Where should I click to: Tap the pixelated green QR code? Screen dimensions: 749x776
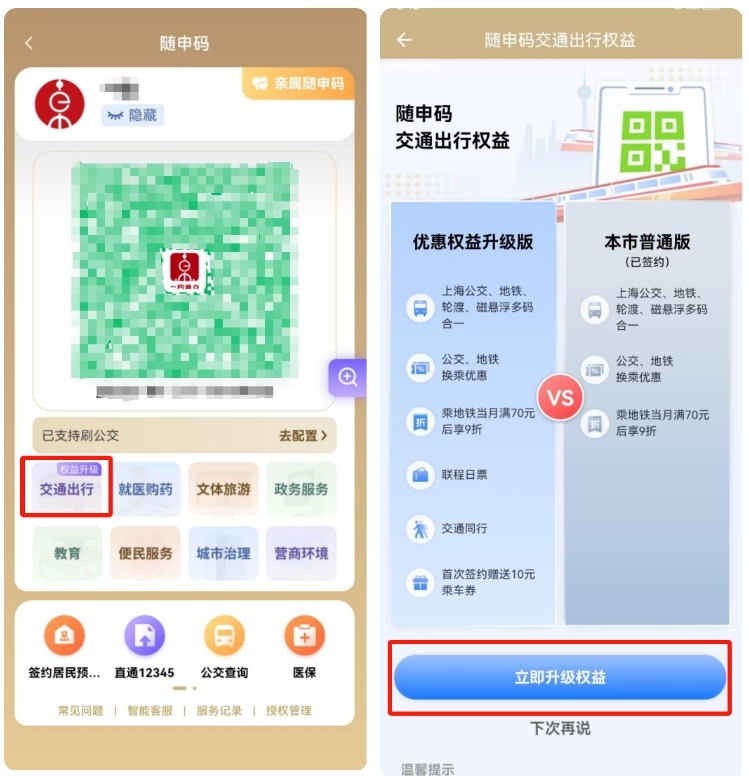pos(185,270)
